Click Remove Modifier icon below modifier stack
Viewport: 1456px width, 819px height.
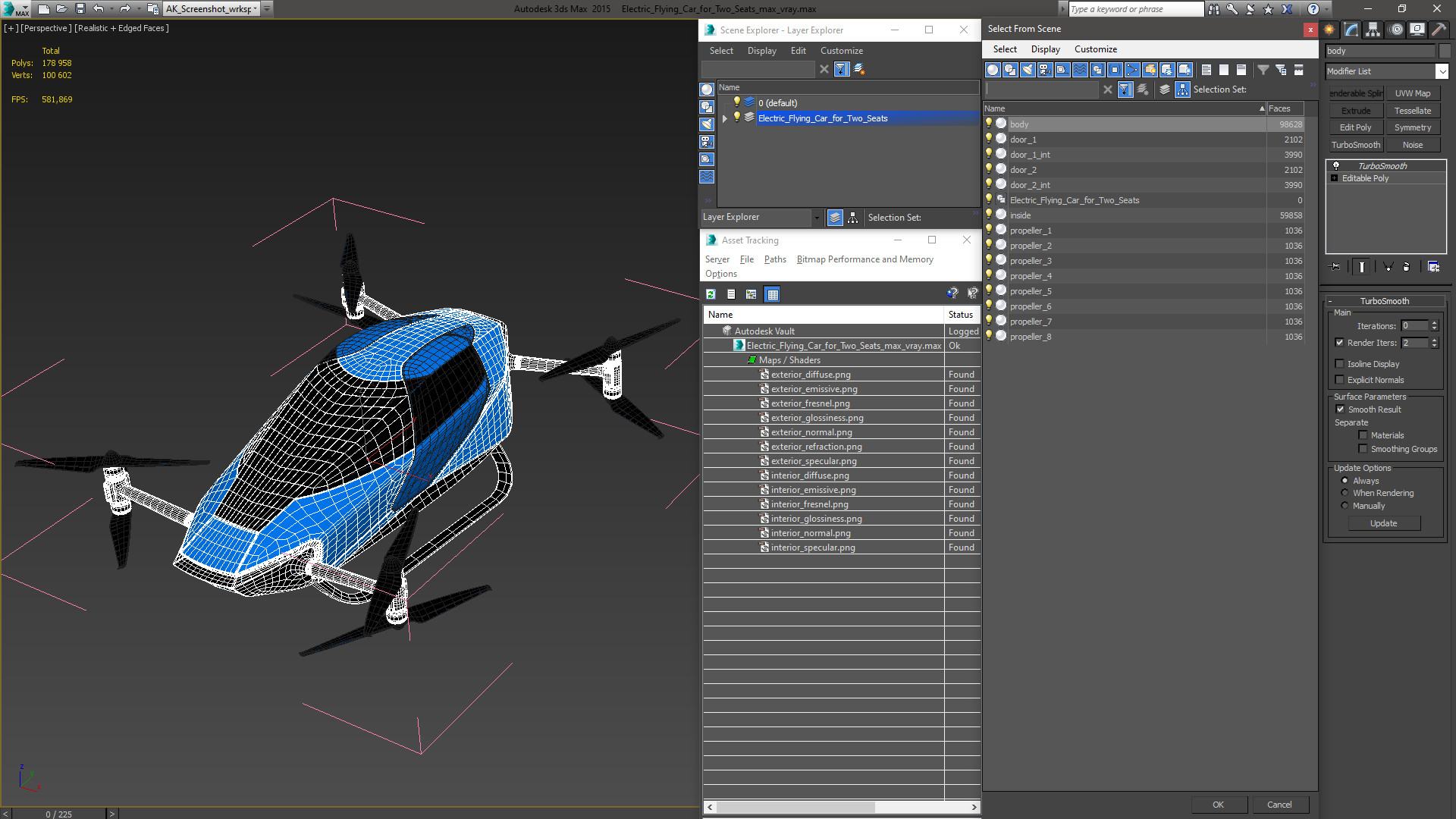coord(1407,267)
